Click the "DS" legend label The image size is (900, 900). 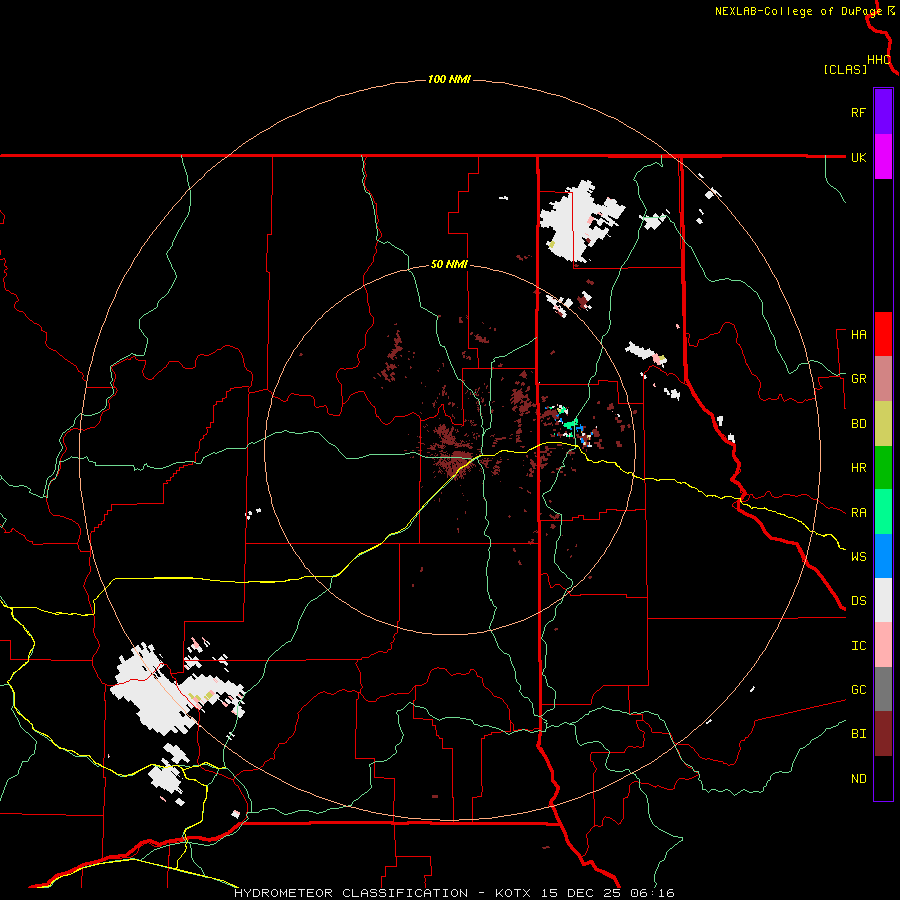coord(859,601)
